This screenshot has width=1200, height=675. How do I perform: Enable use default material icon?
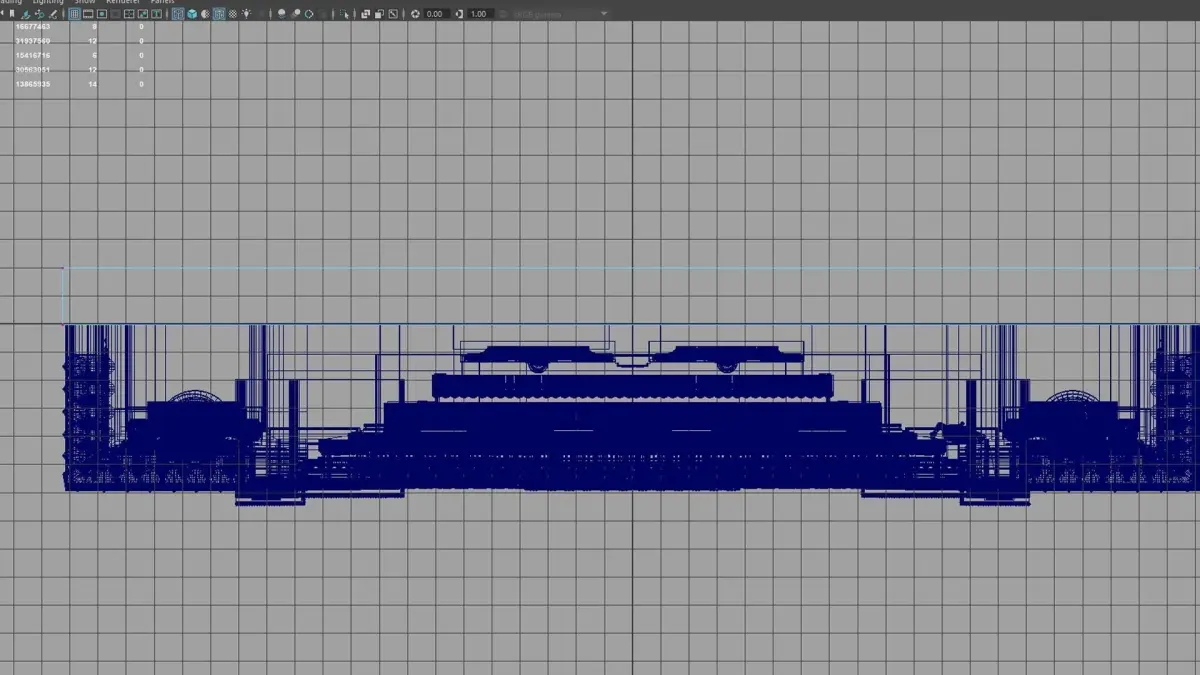pyautogui.click(x=205, y=14)
